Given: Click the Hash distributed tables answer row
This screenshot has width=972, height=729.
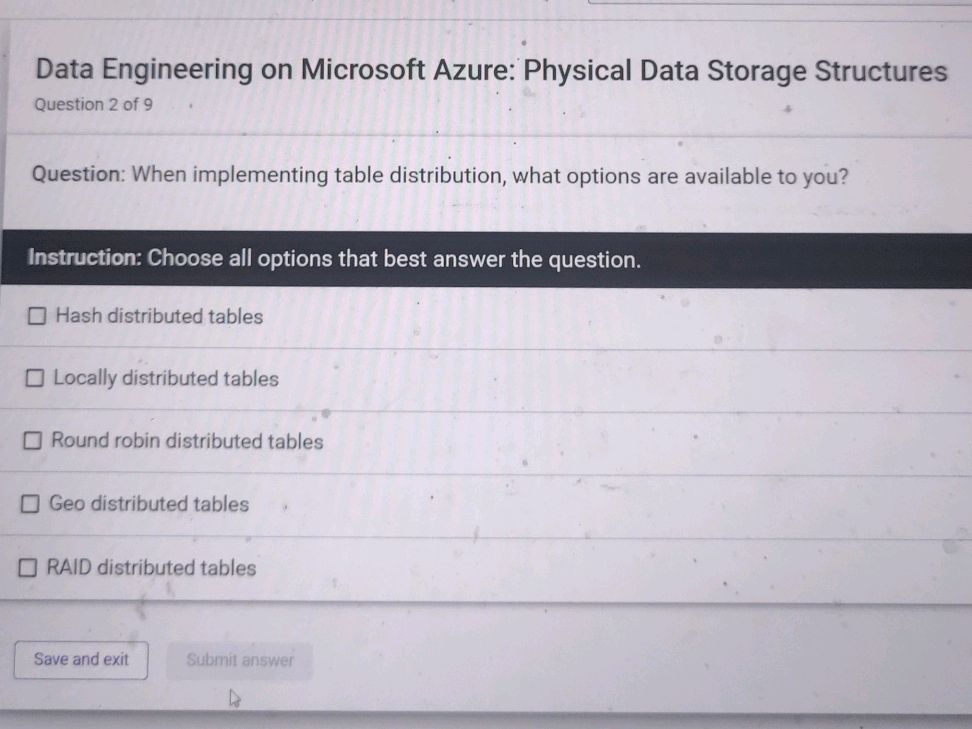Looking at the screenshot, I should coord(158,316).
